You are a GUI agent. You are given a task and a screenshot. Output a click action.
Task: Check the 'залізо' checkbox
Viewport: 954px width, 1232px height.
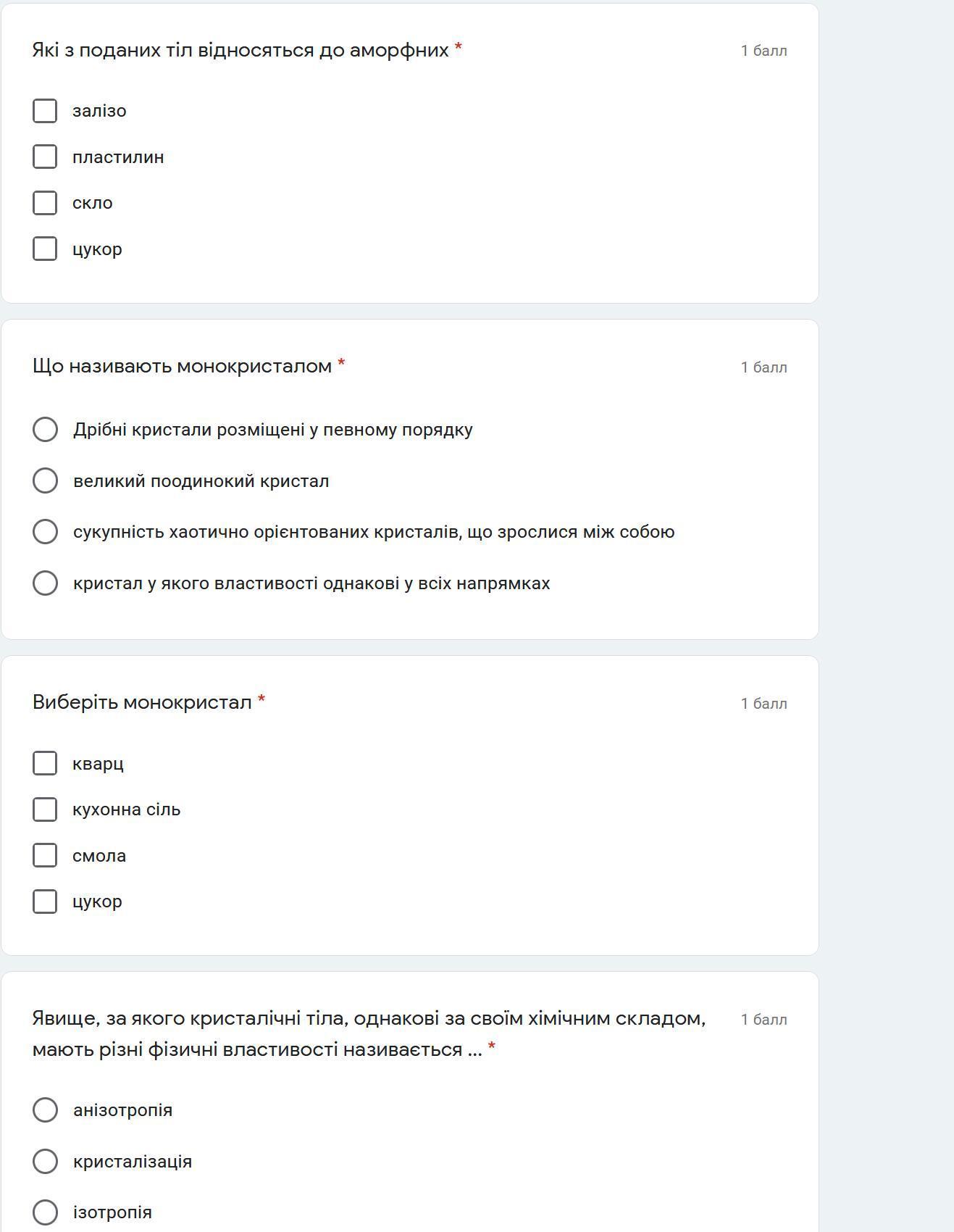[45, 111]
